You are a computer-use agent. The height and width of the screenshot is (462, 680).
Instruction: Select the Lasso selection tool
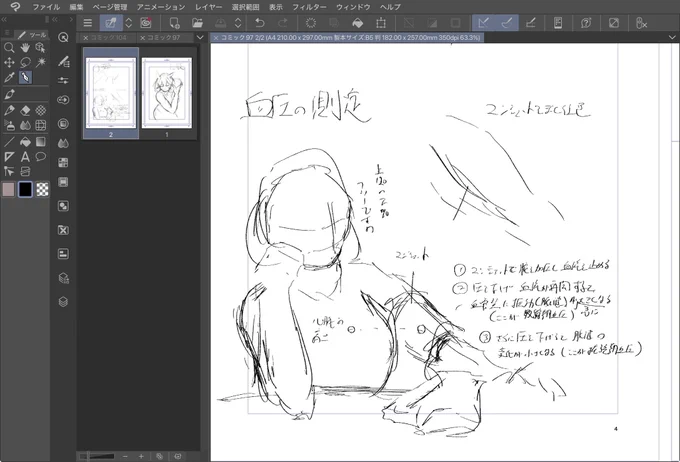coord(25,62)
